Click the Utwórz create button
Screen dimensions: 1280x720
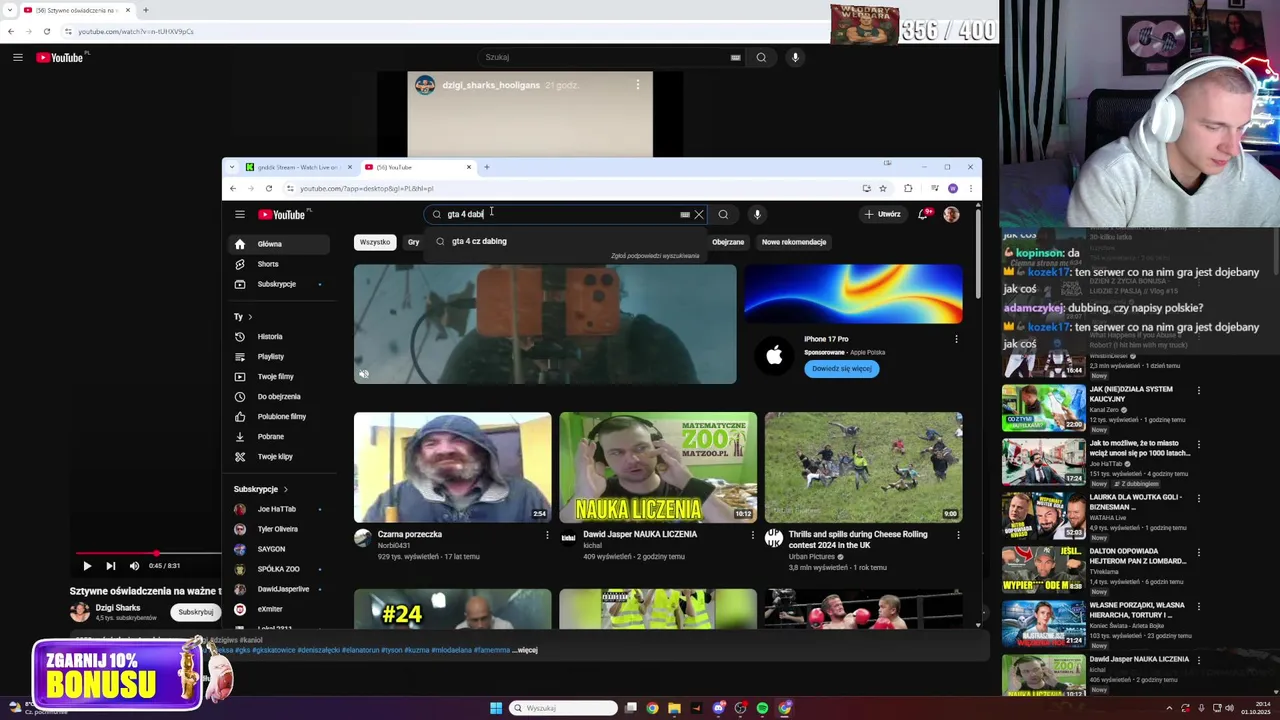[x=883, y=214]
